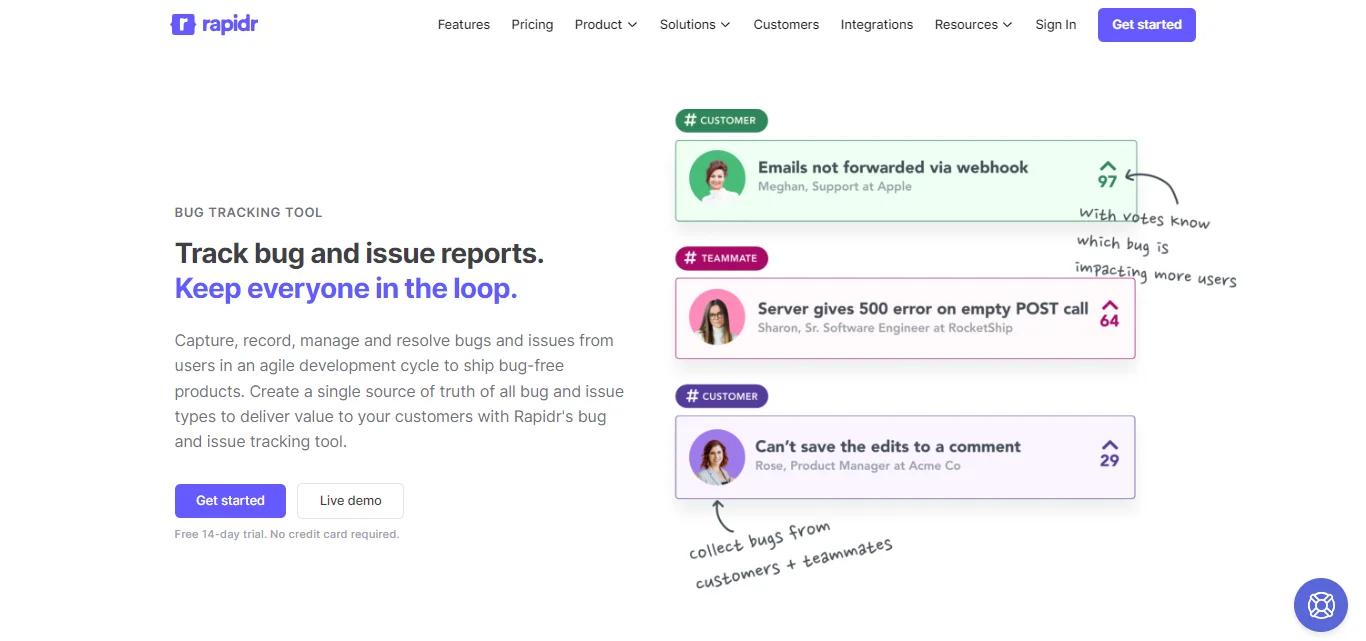Click 'Track bug and issue reports.' heading
The height and width of the screenshot is (641, 1366).
359,253
